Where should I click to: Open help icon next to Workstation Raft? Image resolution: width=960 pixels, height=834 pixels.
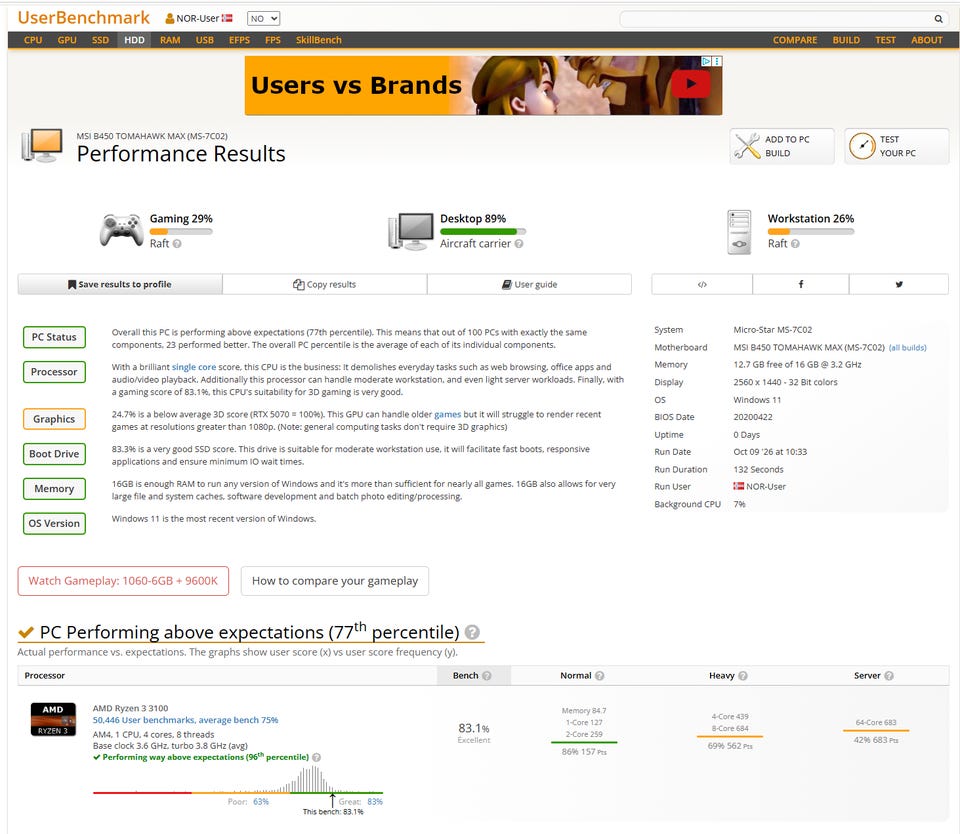[x=795, y=244]
